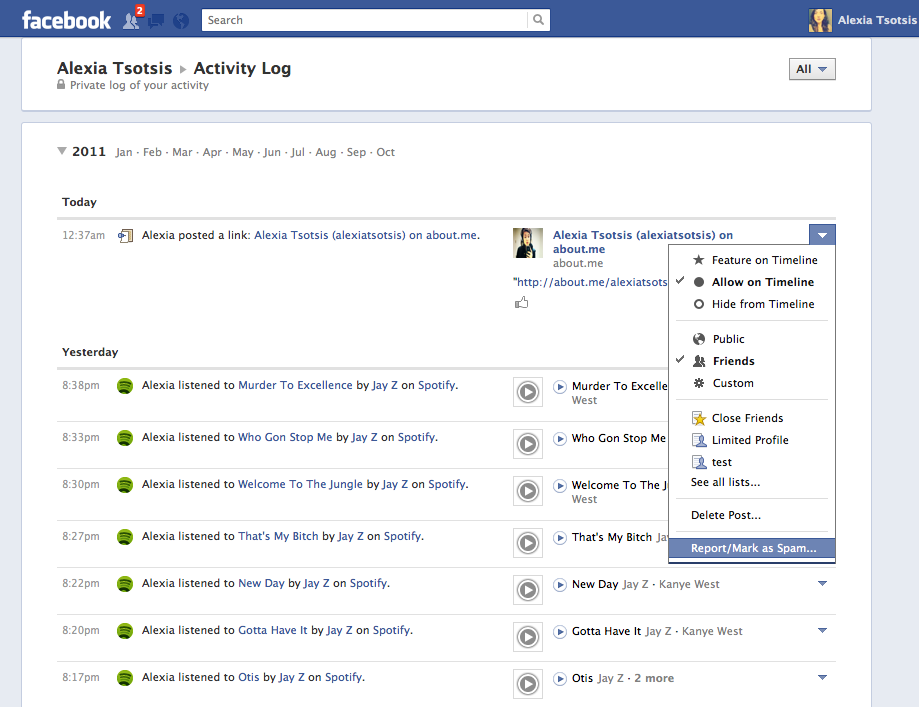This screenshot has width=919, height=707.
Task: Jump to Oct in 2011
Action: tap(385, 152)
